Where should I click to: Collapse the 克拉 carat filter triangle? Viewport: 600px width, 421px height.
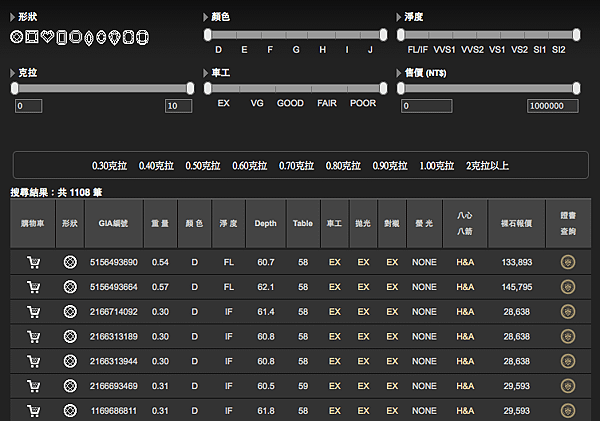(x=12, y=73)
